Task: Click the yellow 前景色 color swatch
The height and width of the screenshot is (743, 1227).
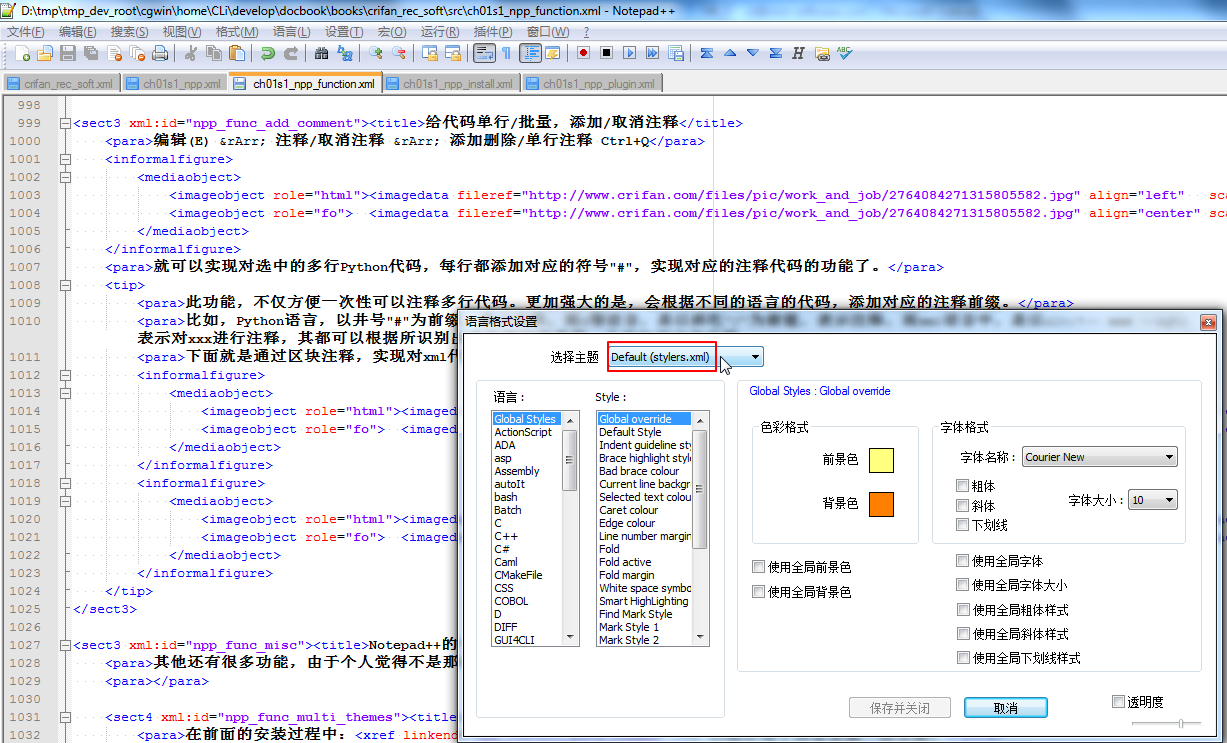Action: pyautogui.click(x=880, y=460)
